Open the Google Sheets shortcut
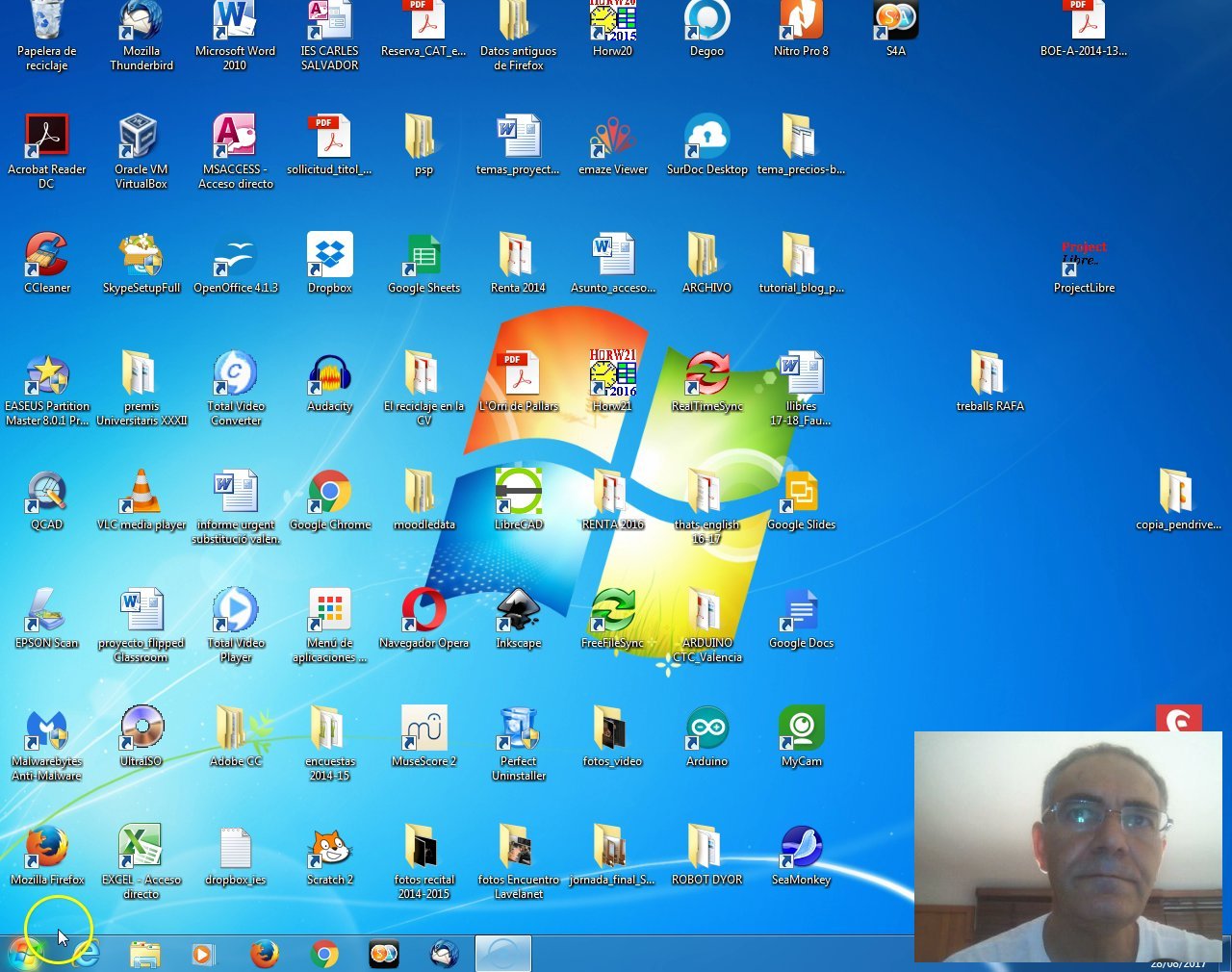Image resolution: width=1232 pixels, height=972 pixels. [423, 257]
